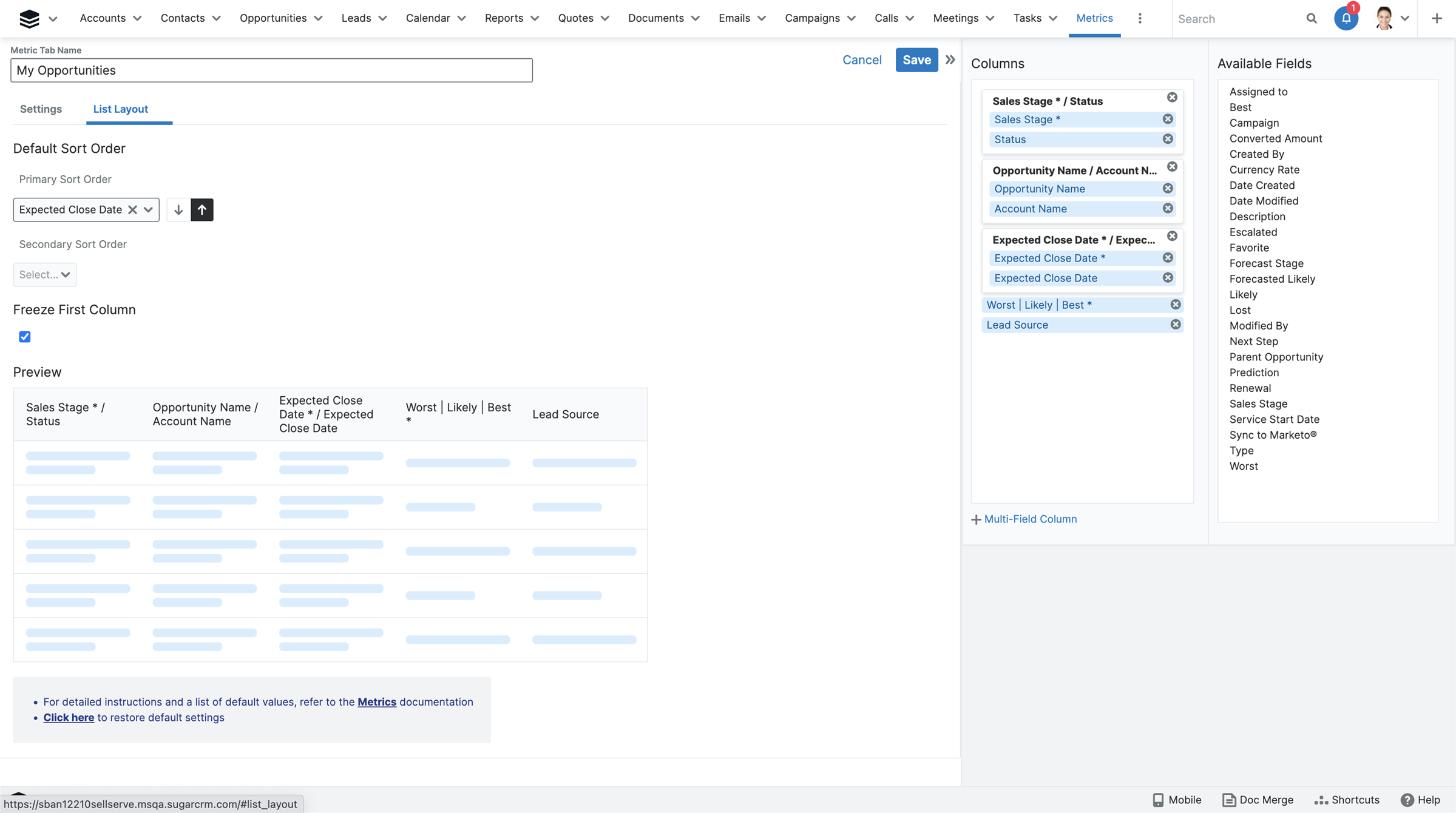
Task: Click the notifications bell icon
Action: [x=1346, y=19]
